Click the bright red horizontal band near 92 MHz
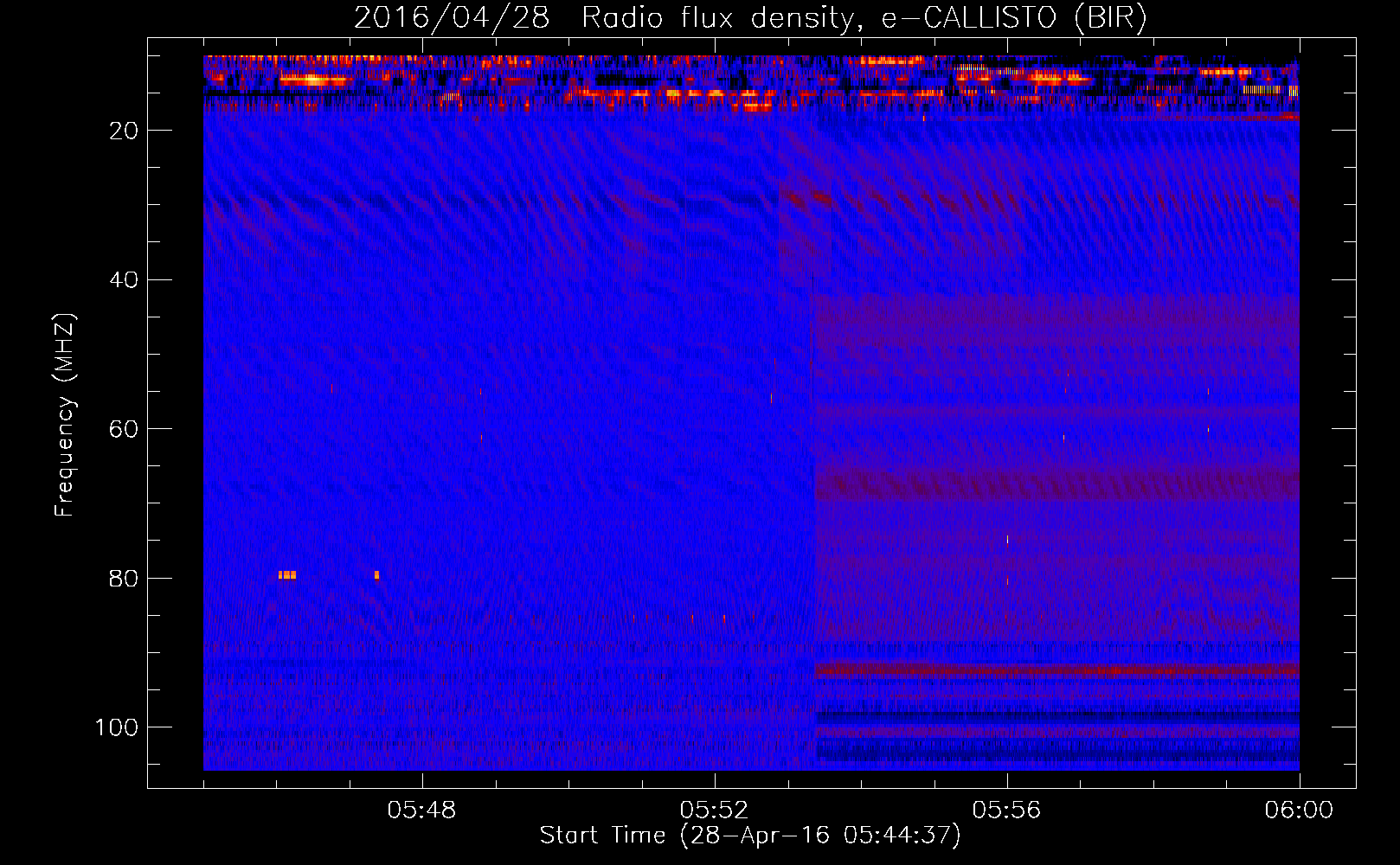Viewport: 1400px width, 865px height. click(x=1056, y=670)
